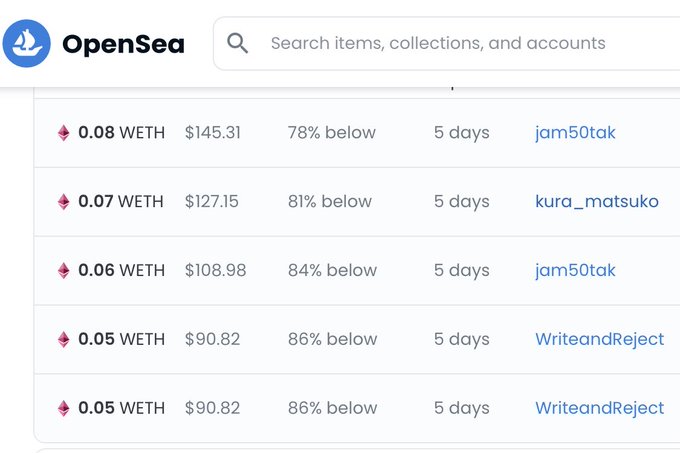The height and width of the screenshot is (453, 680).
Task: Click the Ethereum icon beside 0.07 WETH
Action: [x=64, y=201]
